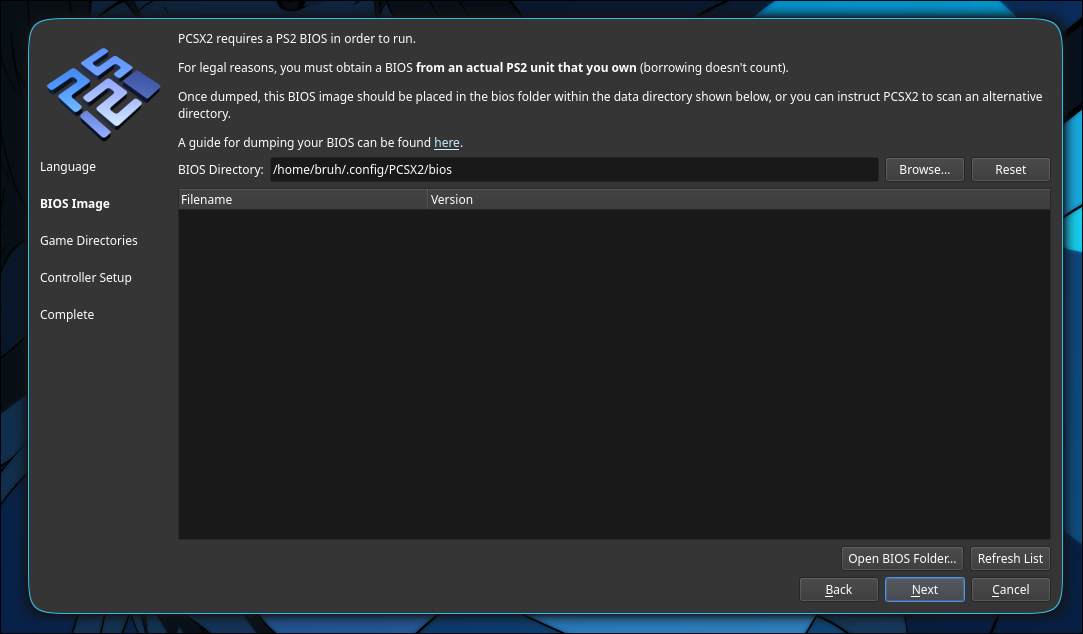This screenshot has height=634, width=1083.
Task: Sort list by Filename column header
Action: click(303, 200)
